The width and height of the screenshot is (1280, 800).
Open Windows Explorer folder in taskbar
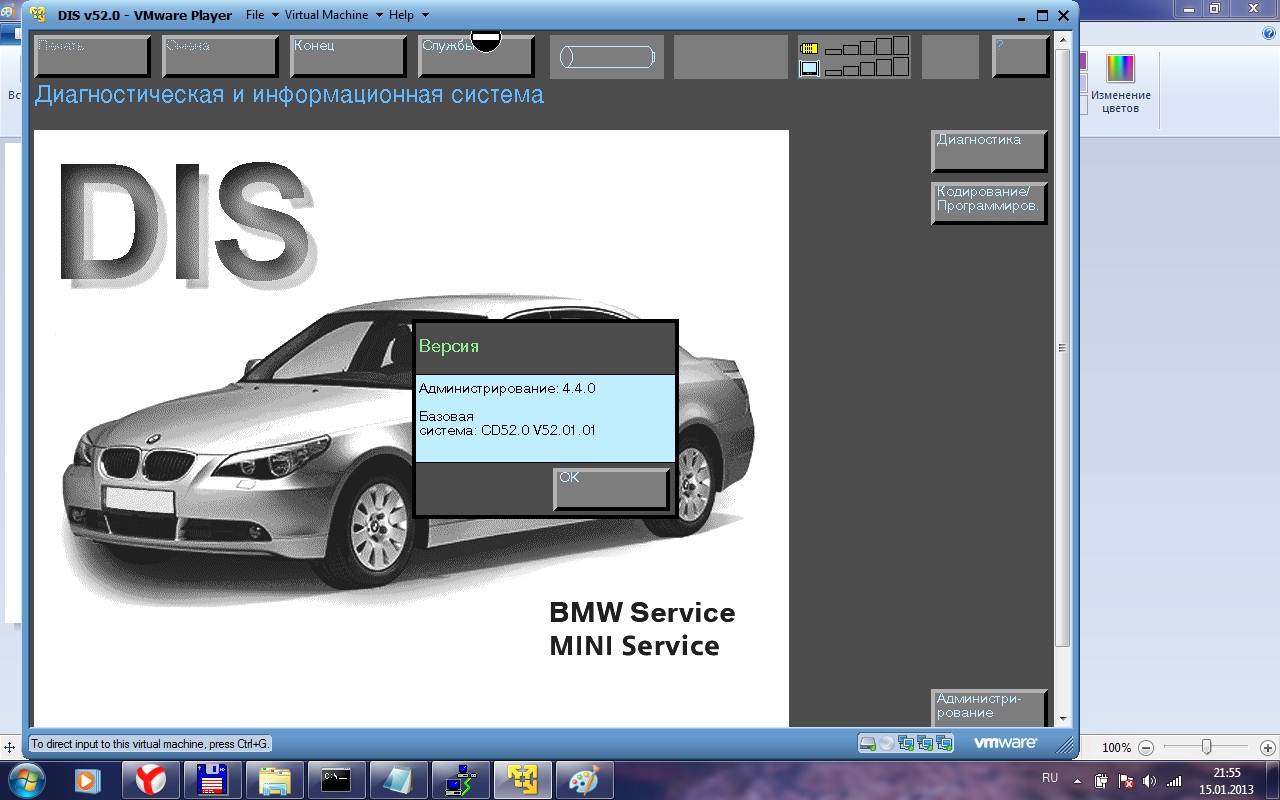274,780
